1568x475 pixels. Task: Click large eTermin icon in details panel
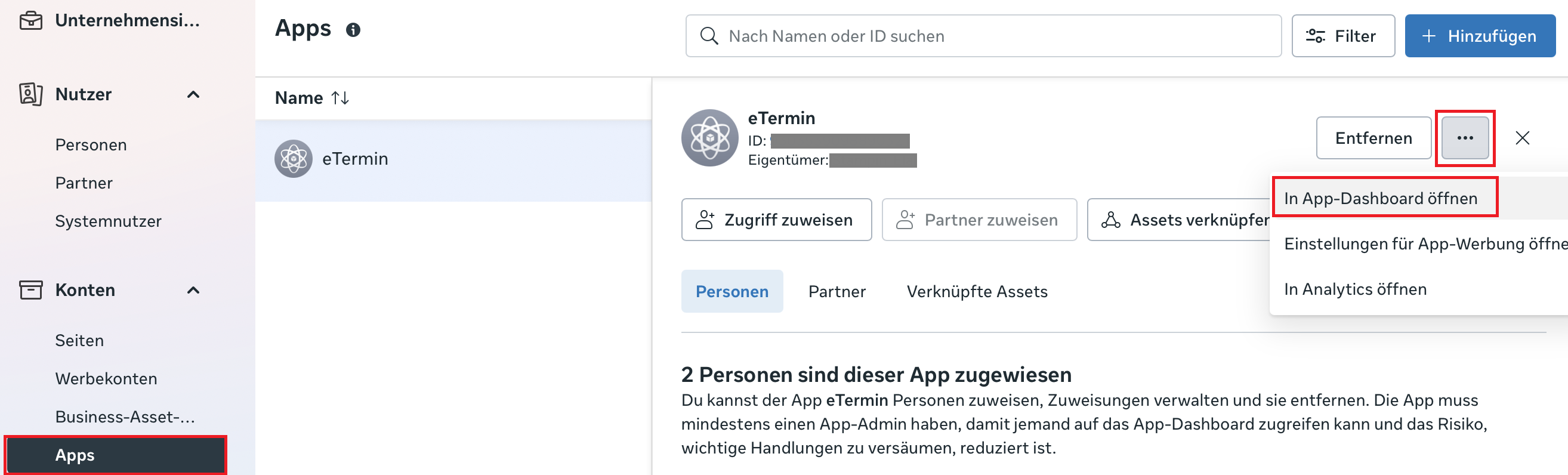pyautogui.click(x=710, y=138)
